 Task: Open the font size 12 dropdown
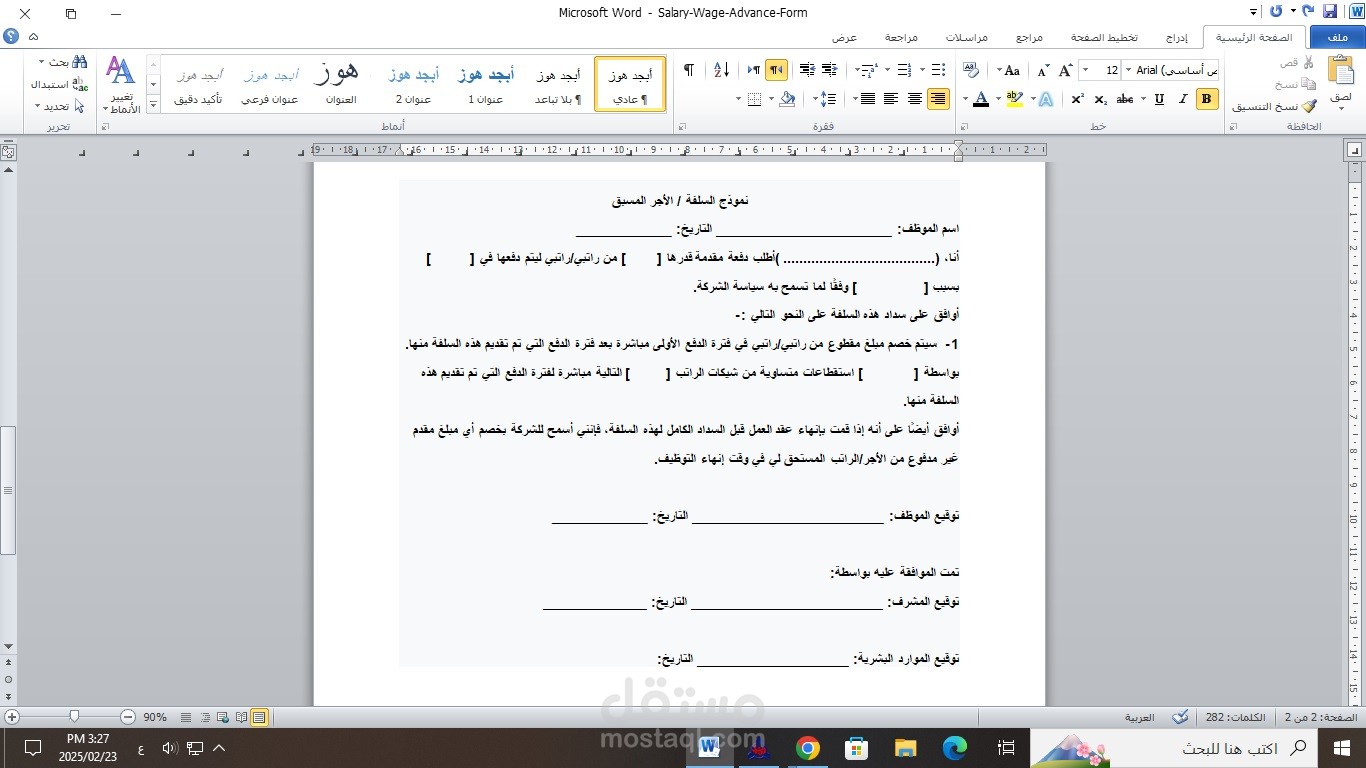coord(1084,70)
